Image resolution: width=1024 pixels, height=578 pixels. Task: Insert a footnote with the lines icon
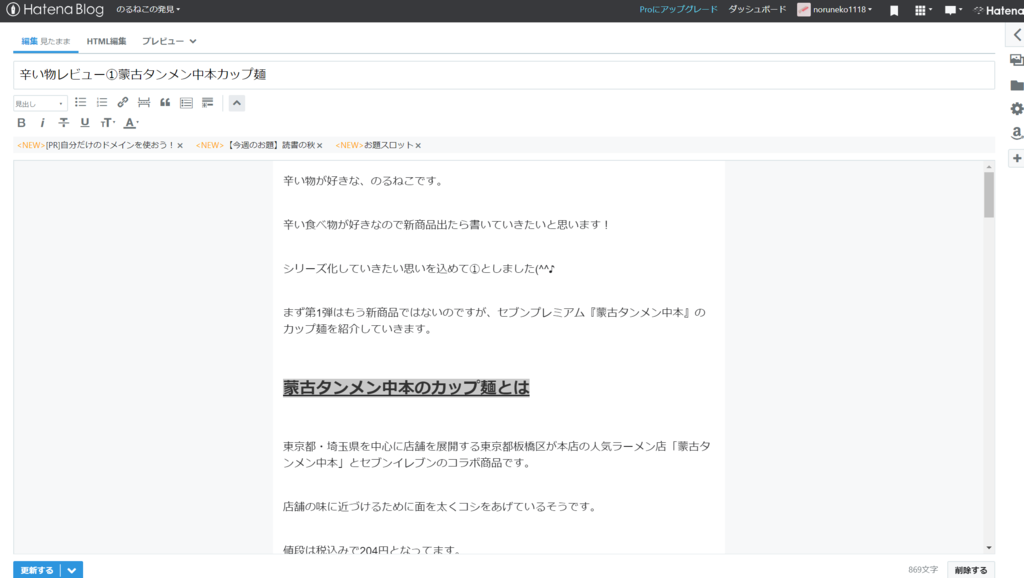[x=208, y=103]
